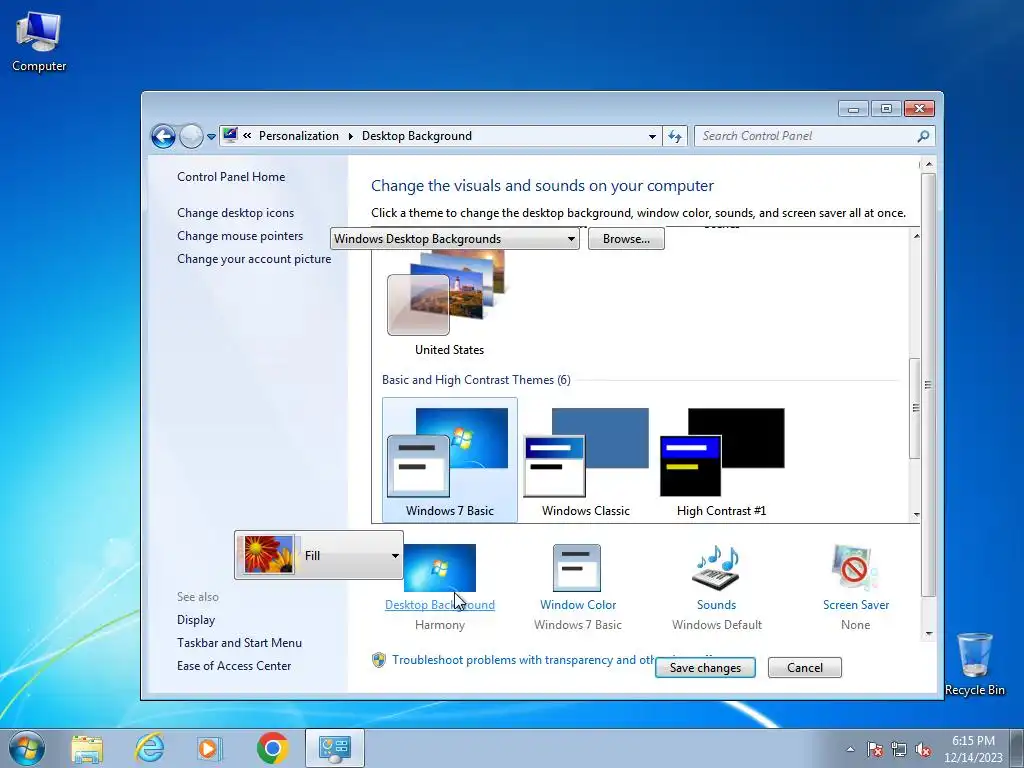Click the taskbar clock showing 6:15 PM
The image size is (1024, 768).
973,749
